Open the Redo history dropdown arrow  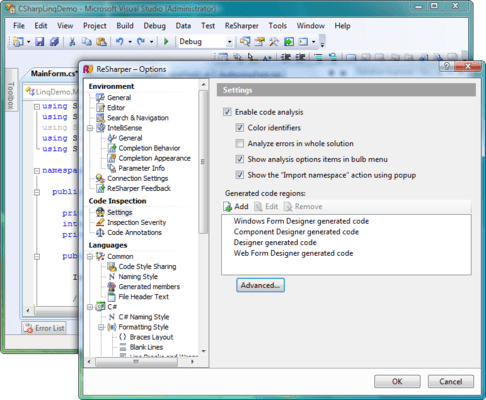click(151, 42)
